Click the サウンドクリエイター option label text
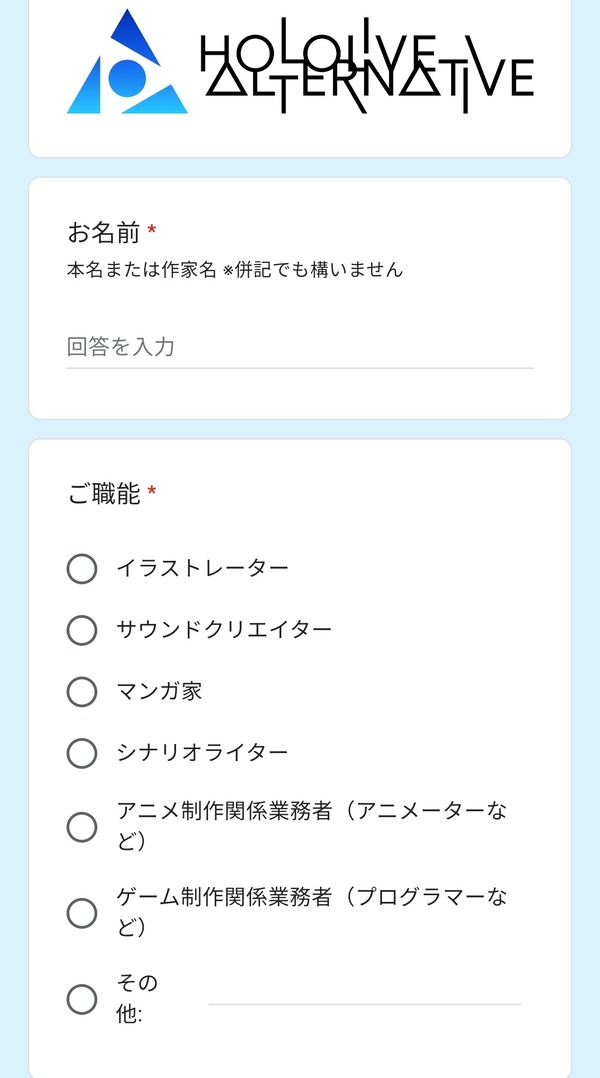600x1078 pixels. pyautogui.click(x=224, y=629)
